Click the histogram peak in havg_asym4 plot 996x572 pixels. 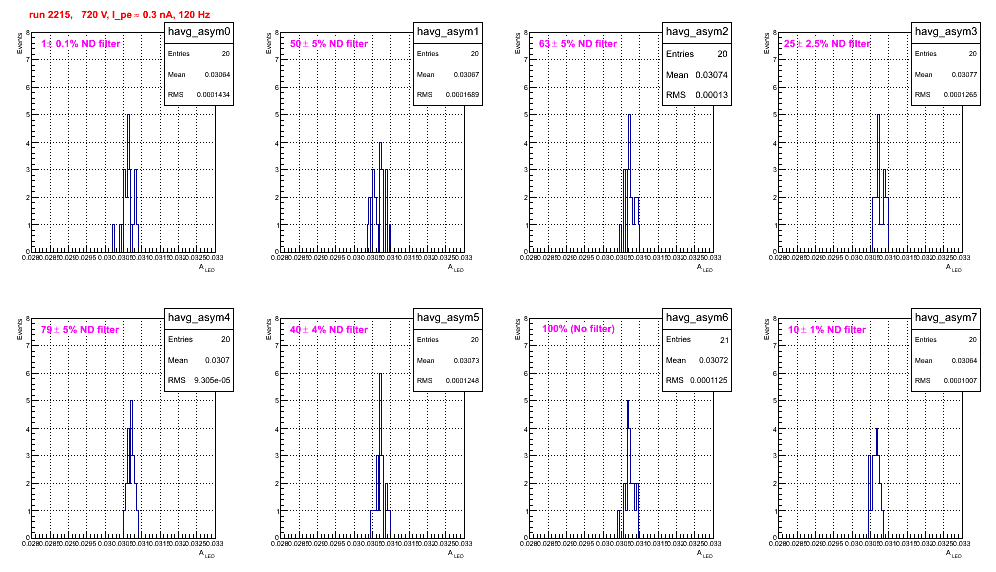coord(131,402)
